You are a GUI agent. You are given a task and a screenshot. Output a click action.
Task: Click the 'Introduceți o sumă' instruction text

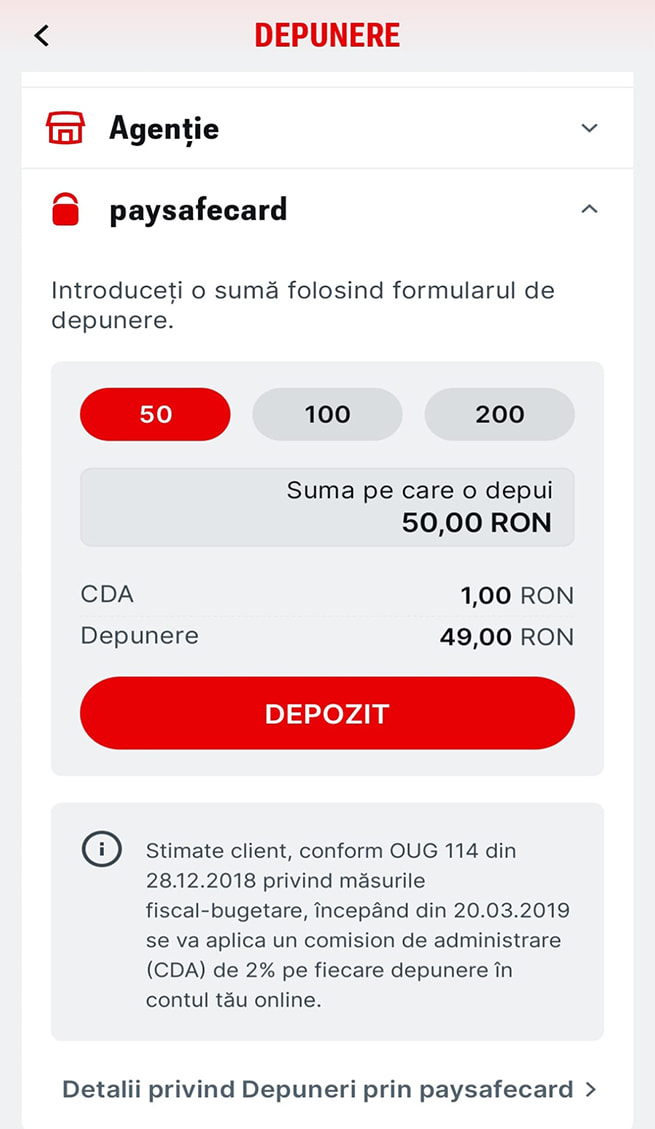[x=303, y=306]
